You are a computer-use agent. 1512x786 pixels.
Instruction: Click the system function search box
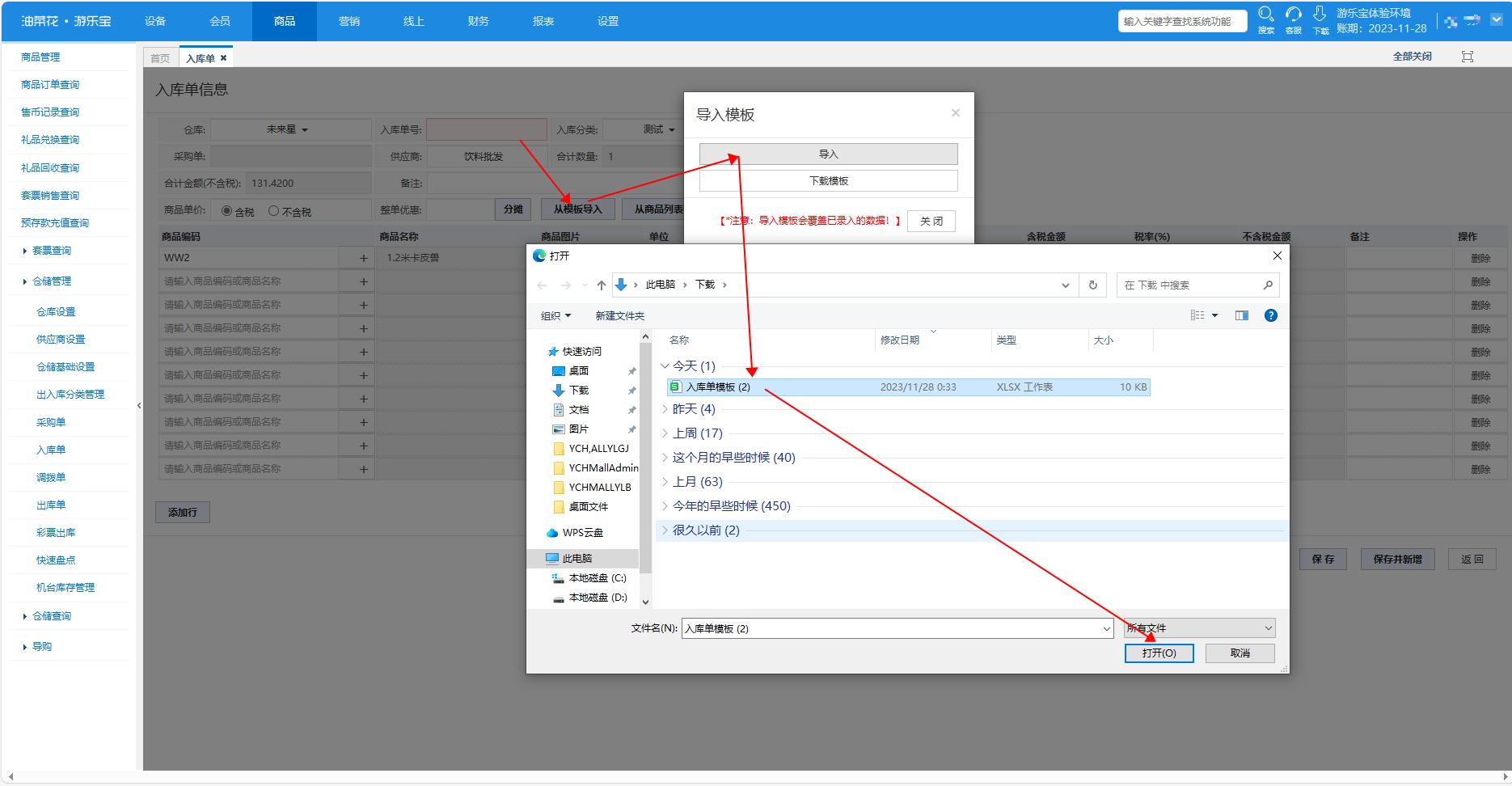[x=1182, y=22]
